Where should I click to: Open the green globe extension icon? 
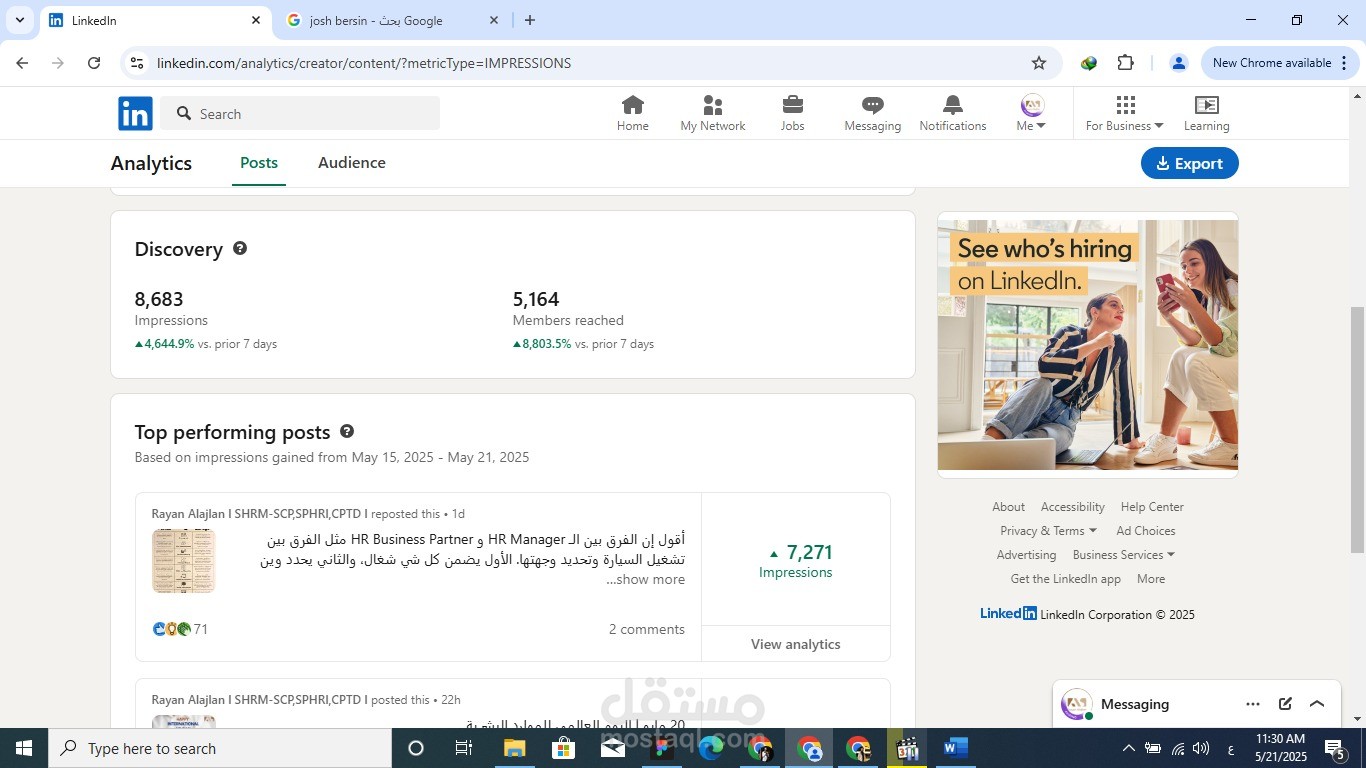coord(1089,63)
